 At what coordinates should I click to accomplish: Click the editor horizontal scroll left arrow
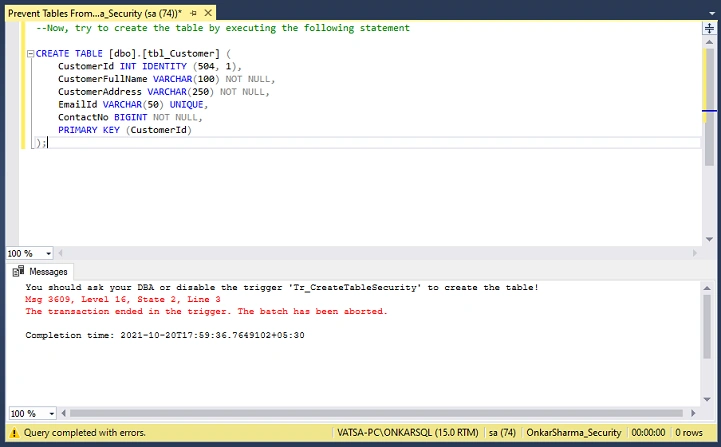[x=60, y=253]
